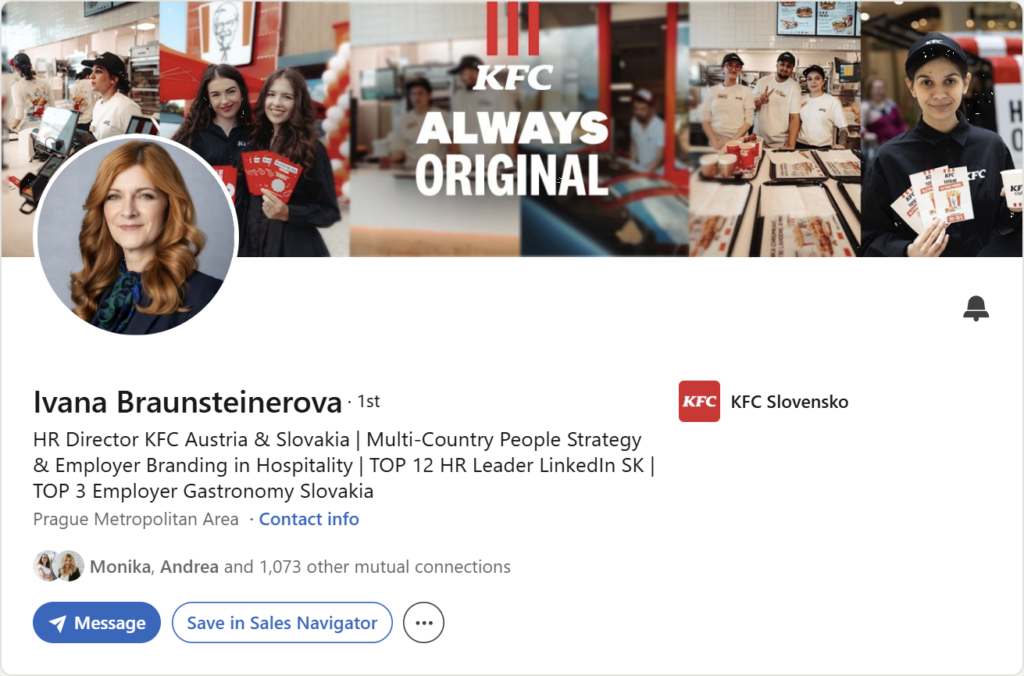Click the KFC Always Original banner image
This screenshot has height=676, width=1024.
(512, 129)
